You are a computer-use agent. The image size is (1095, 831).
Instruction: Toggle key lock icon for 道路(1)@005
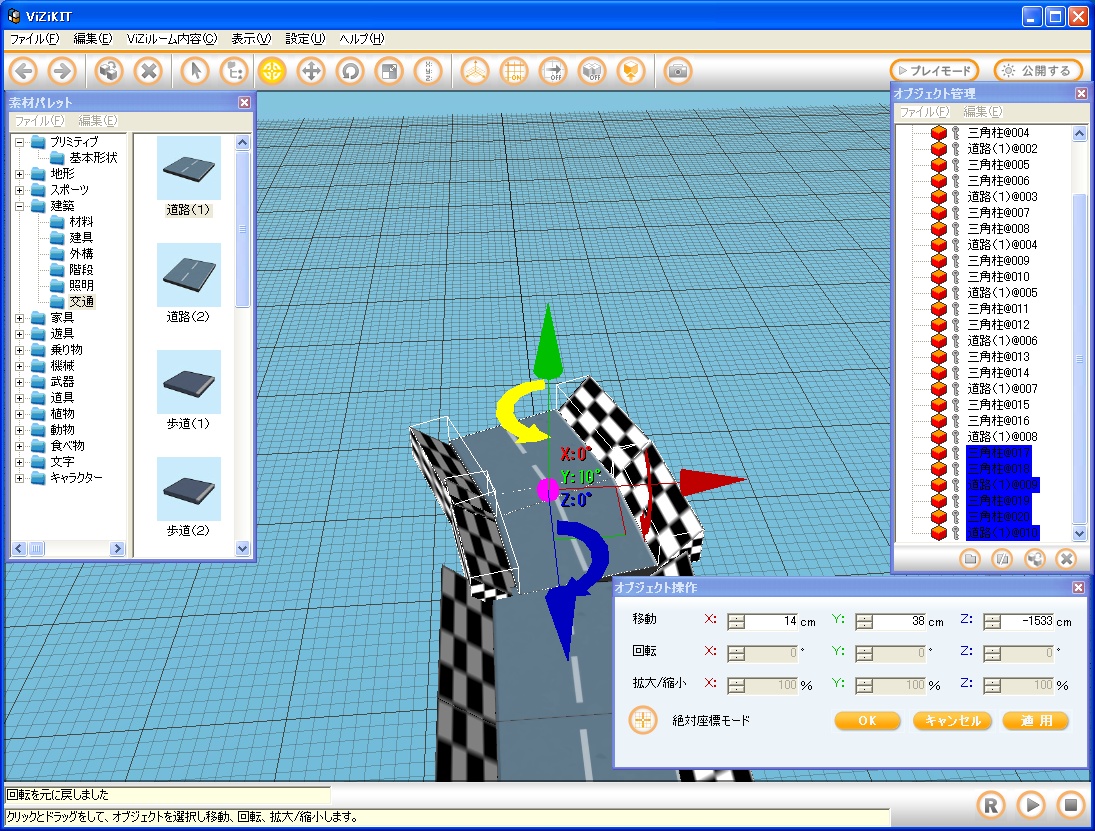point(956,293)
